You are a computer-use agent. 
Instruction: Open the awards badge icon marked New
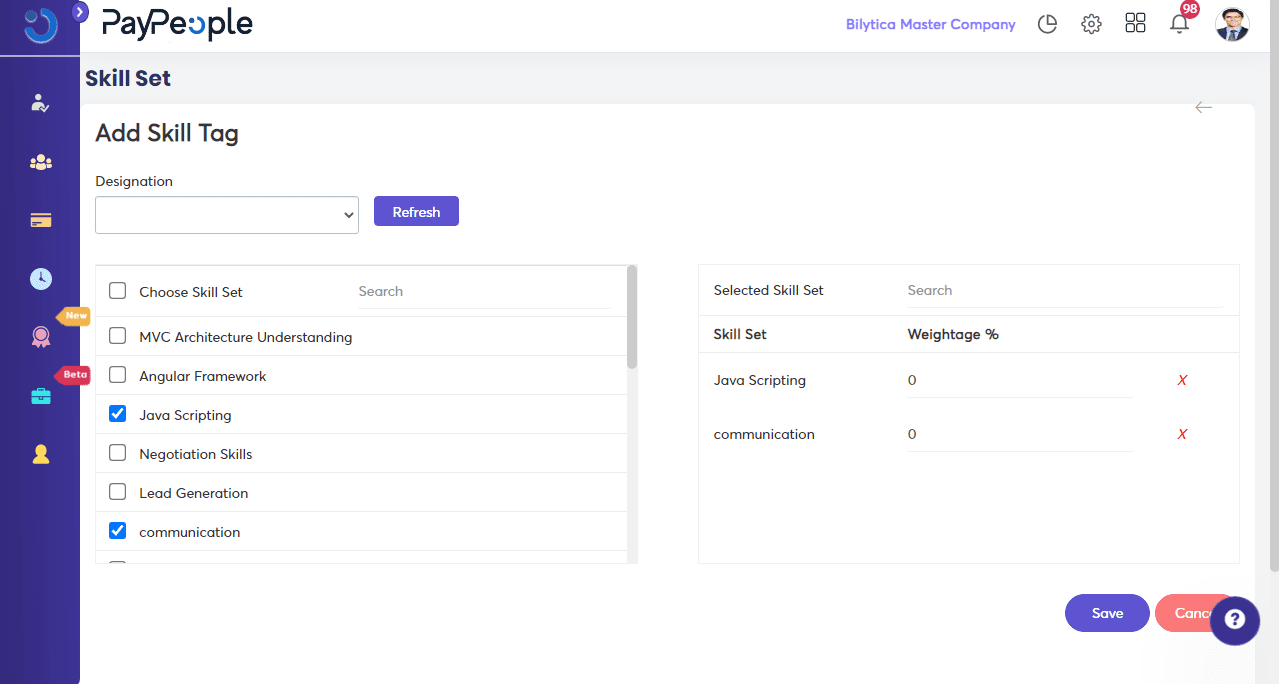point(40,337)
